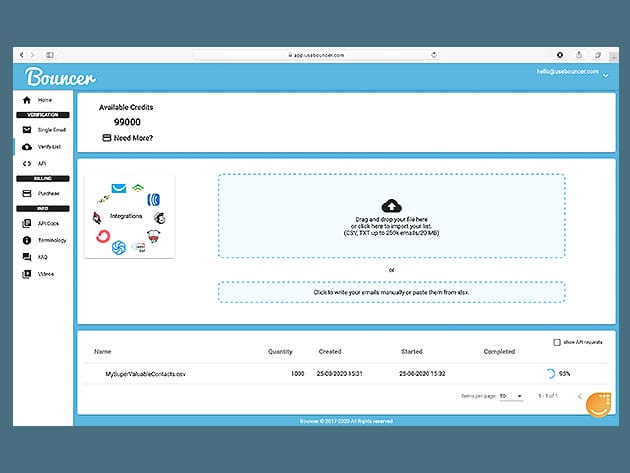Click the orange chat widget icon

(x=597, y=406)
